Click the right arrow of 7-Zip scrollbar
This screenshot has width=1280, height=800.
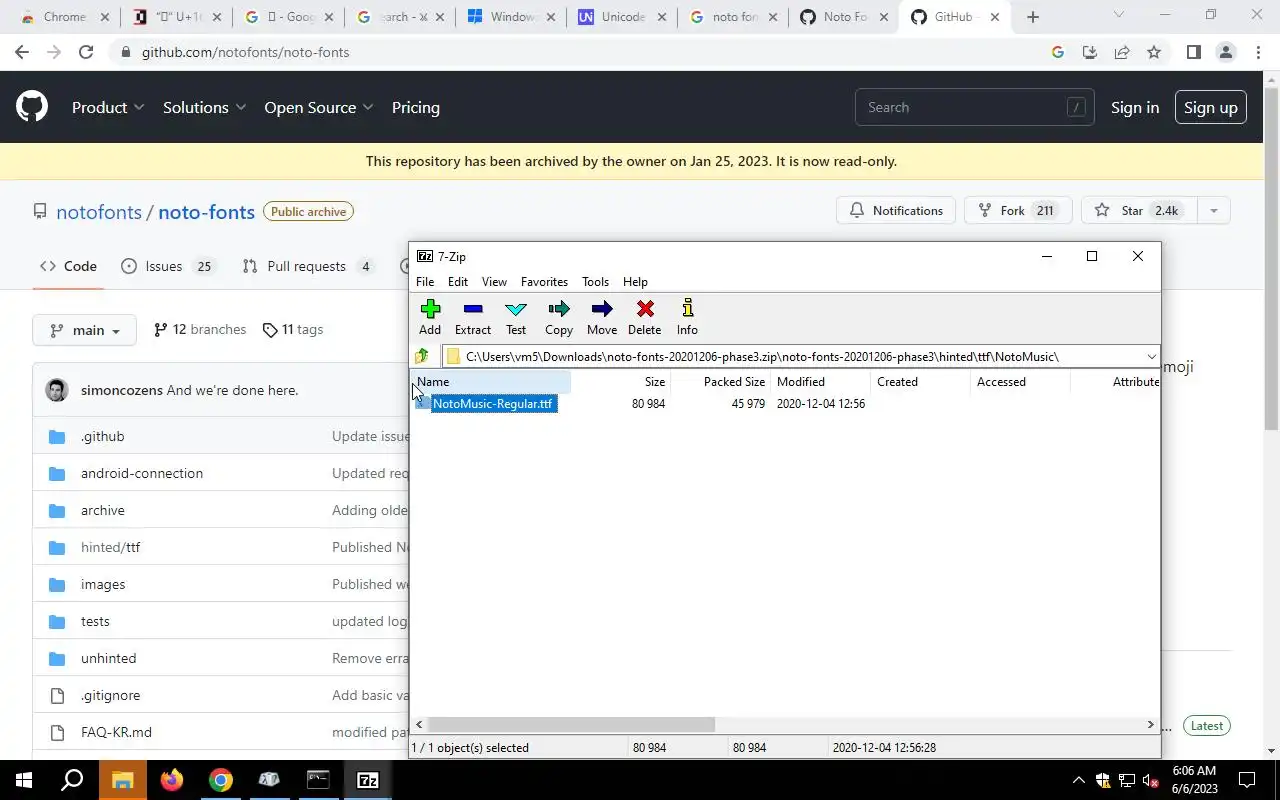(x=1150, y=725)
